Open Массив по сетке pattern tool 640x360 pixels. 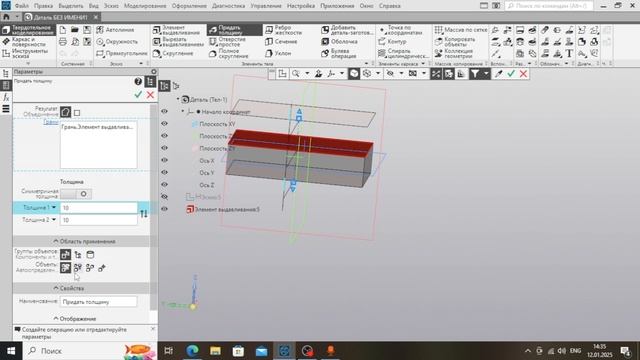pyautogui.click(x=461, y=30)
